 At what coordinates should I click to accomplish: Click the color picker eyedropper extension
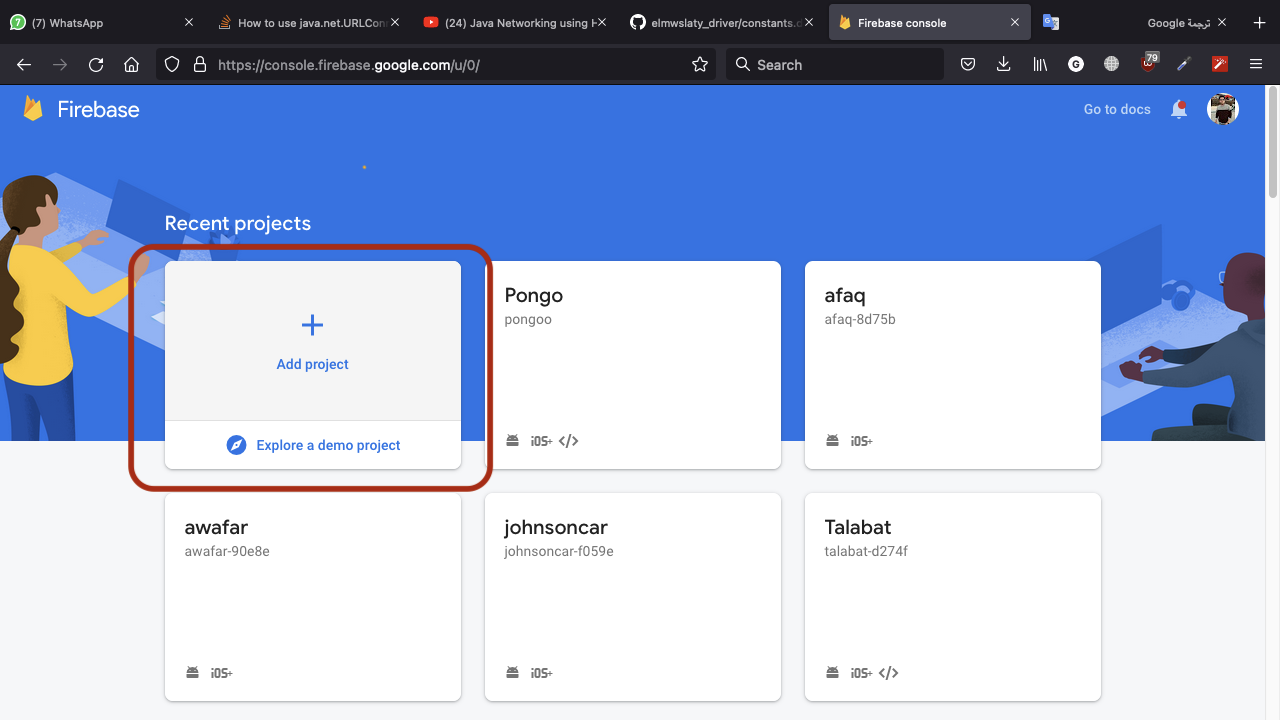(1184, 64)
